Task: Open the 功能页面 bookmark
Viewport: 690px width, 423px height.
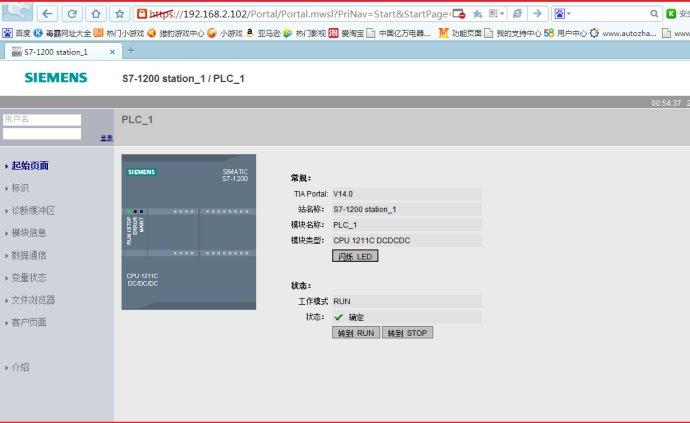Action: coord(460,33)
